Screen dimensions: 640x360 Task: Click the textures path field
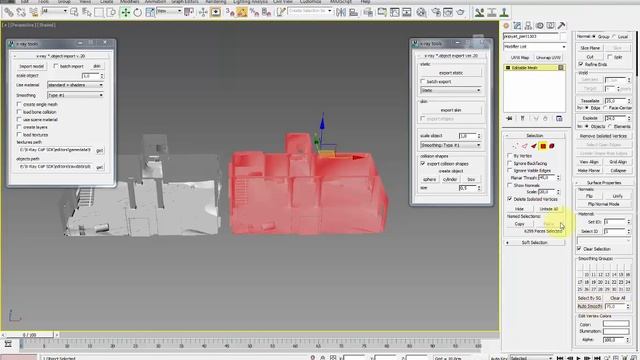[x=55, y=150]
